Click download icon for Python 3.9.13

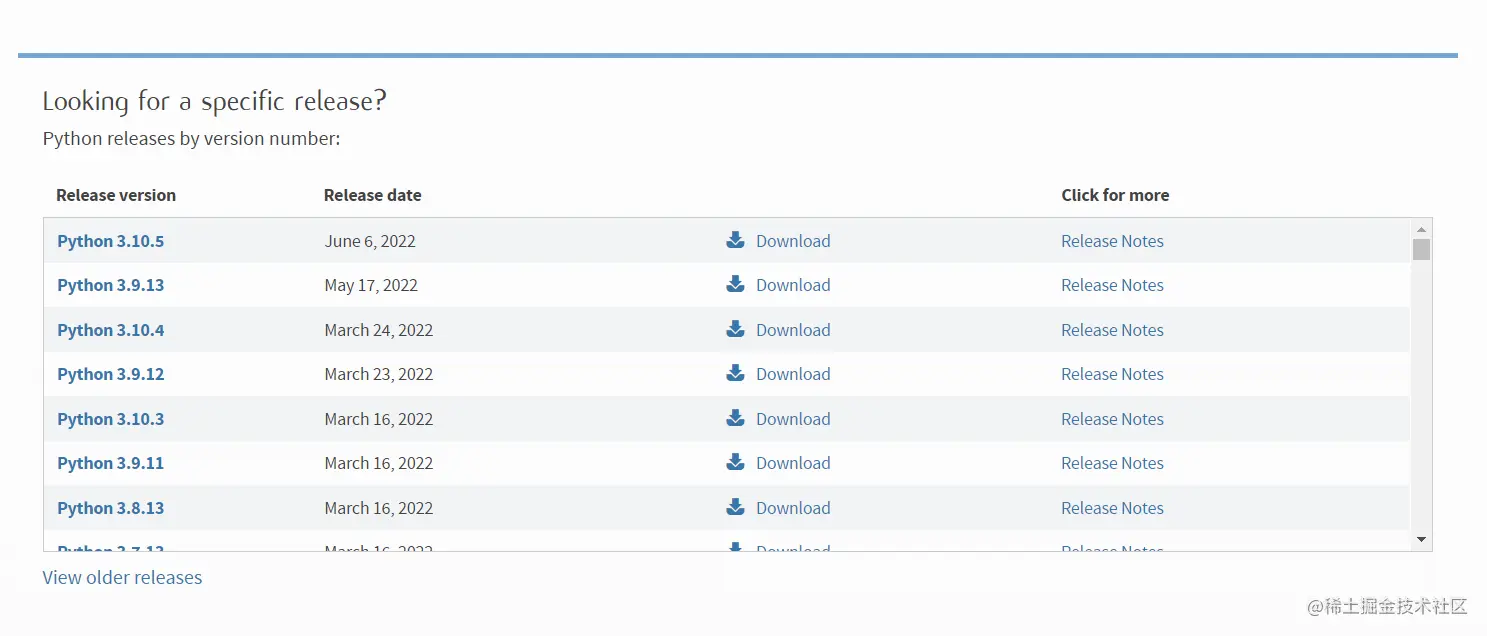click(735, 284)
